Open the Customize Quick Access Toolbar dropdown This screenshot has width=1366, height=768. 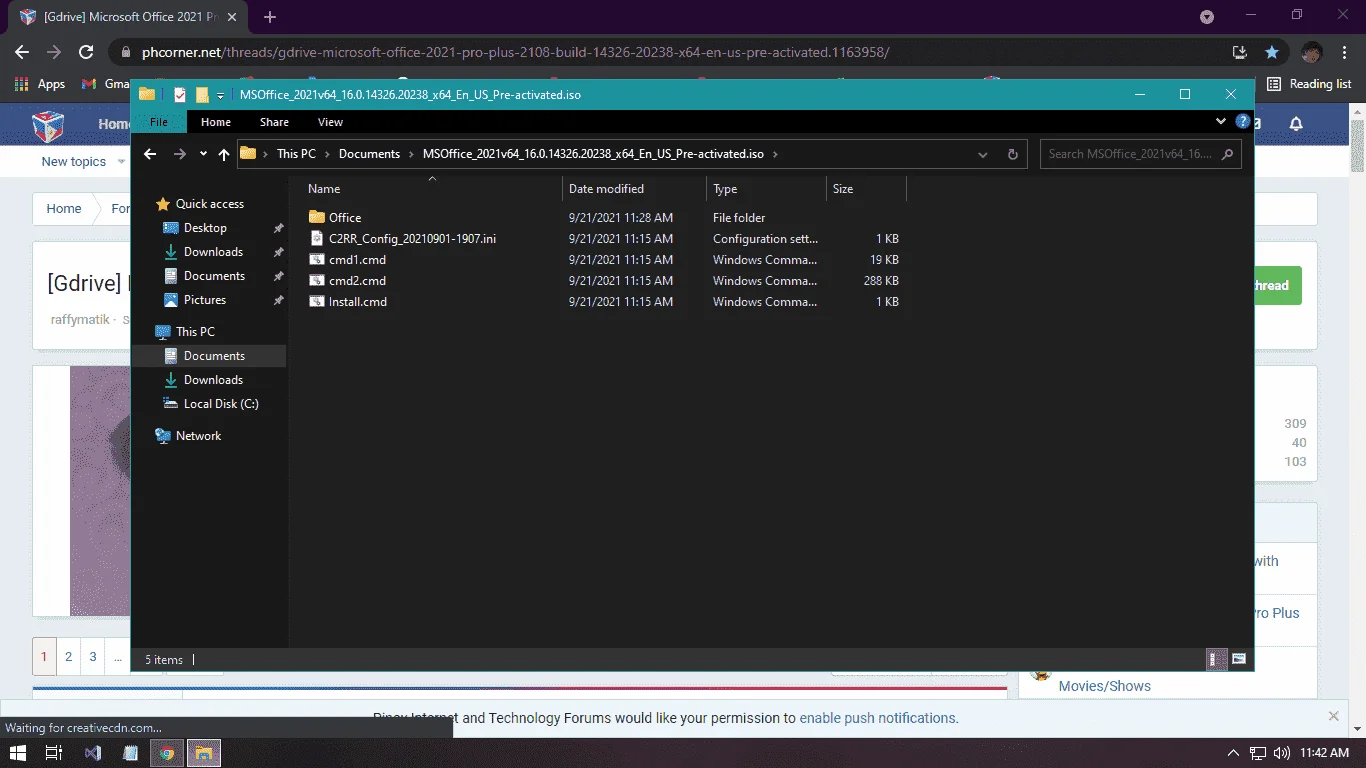[x=220, y=96]
